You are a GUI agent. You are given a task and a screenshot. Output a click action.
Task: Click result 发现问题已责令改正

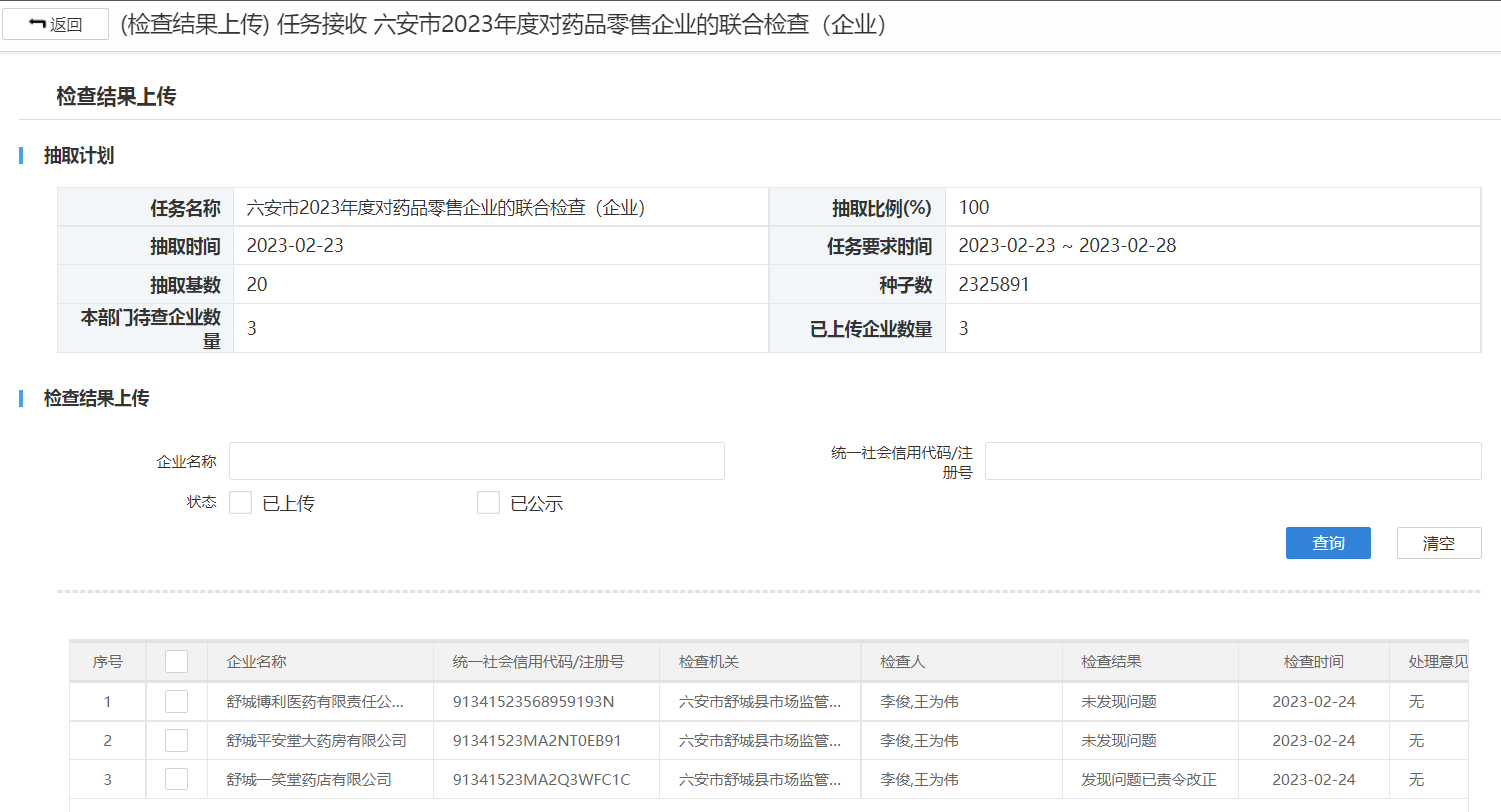(1149, 780)
